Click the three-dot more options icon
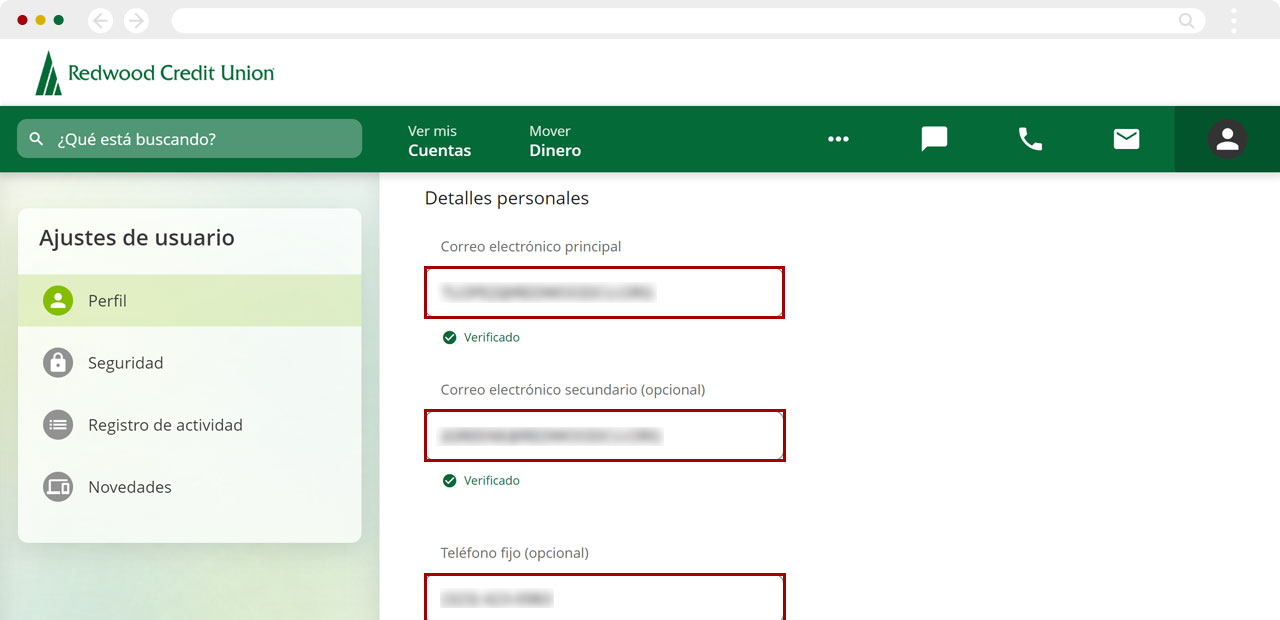Viewport: 1280px width, 620px height. pyautogui.click(x=838, y=139)
